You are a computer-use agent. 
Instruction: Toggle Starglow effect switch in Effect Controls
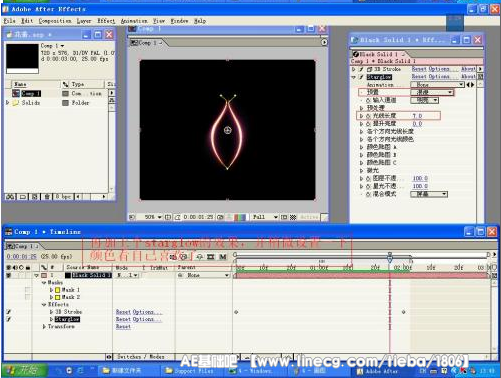[361, 77]
